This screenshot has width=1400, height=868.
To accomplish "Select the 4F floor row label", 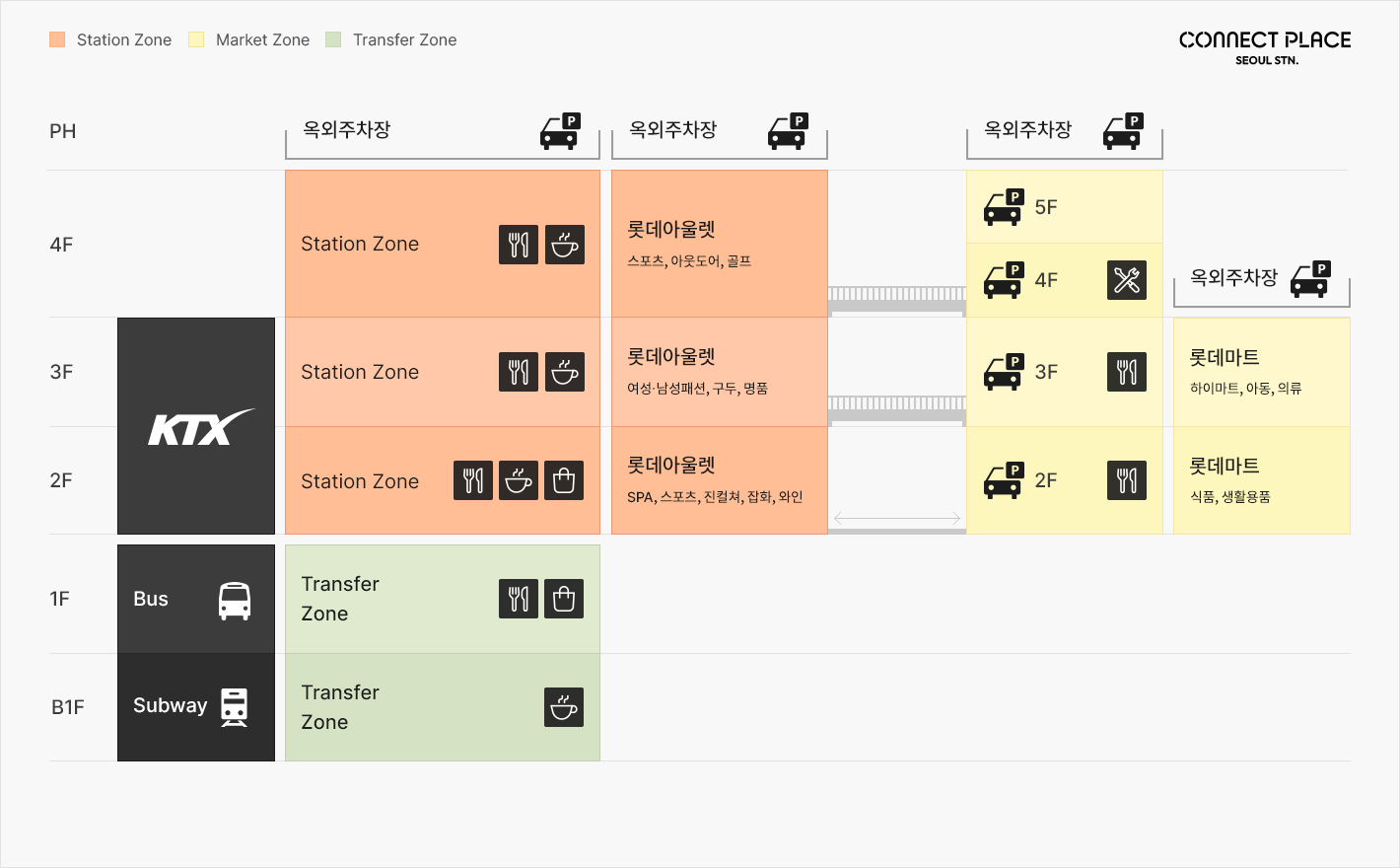I will (61, 245).
